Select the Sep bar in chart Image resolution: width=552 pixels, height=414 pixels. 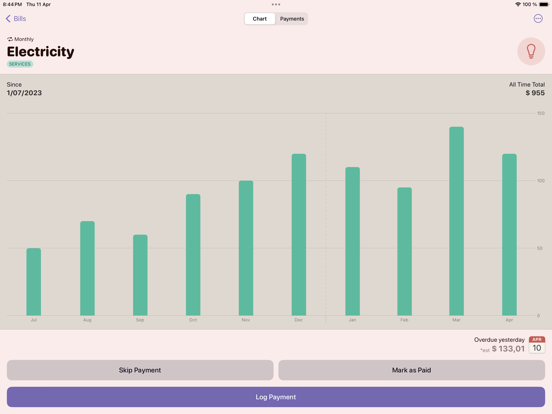tap(140, 275)
